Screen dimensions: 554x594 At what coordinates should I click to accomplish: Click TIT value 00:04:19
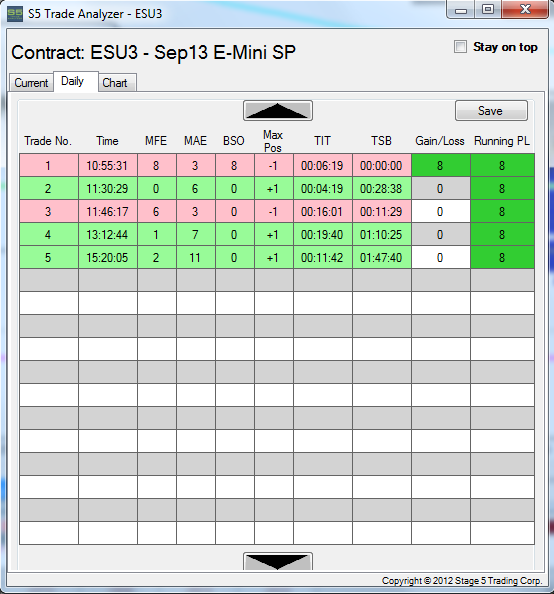322,188
